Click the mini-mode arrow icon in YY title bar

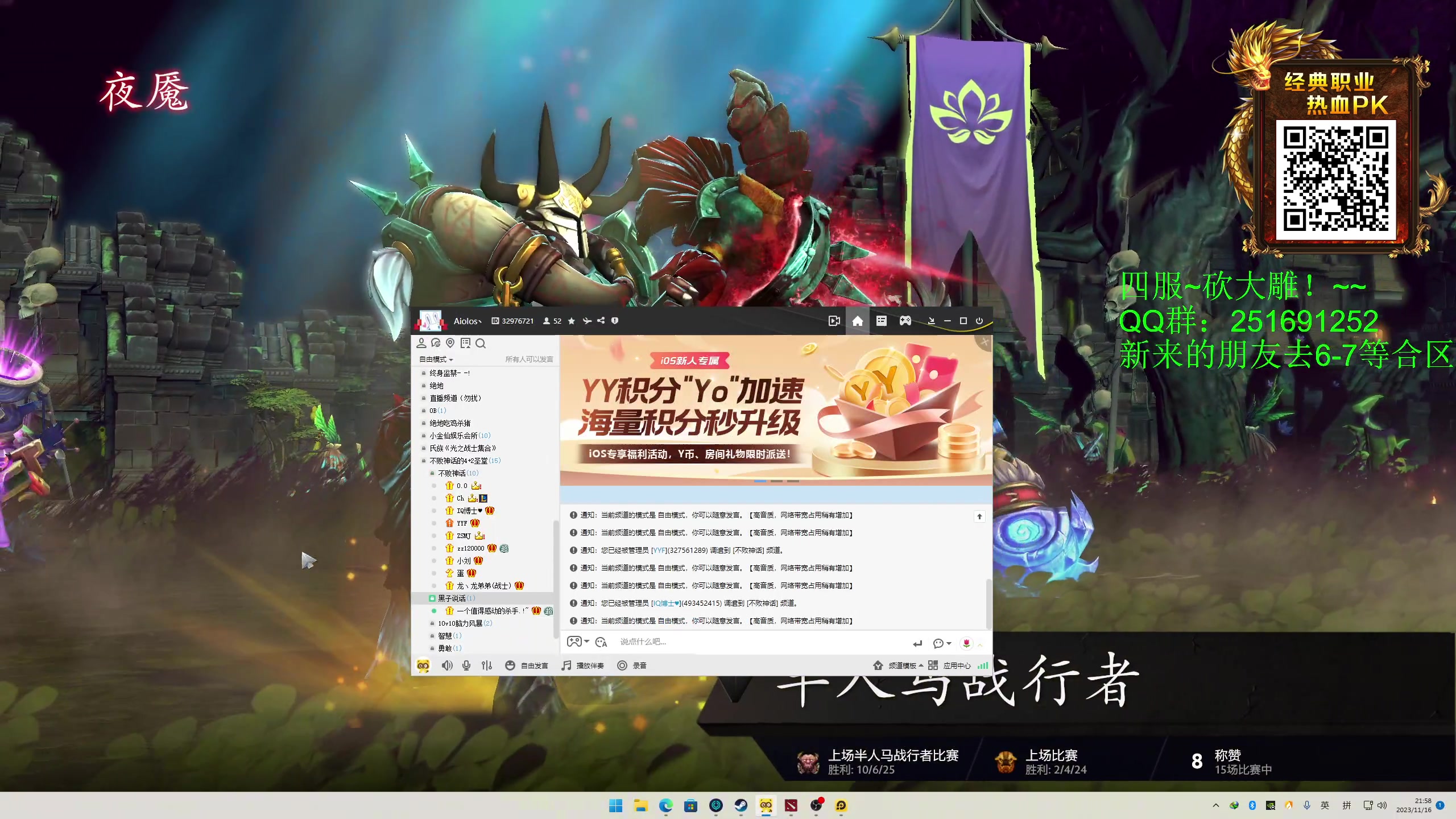[x=931, y=321]
